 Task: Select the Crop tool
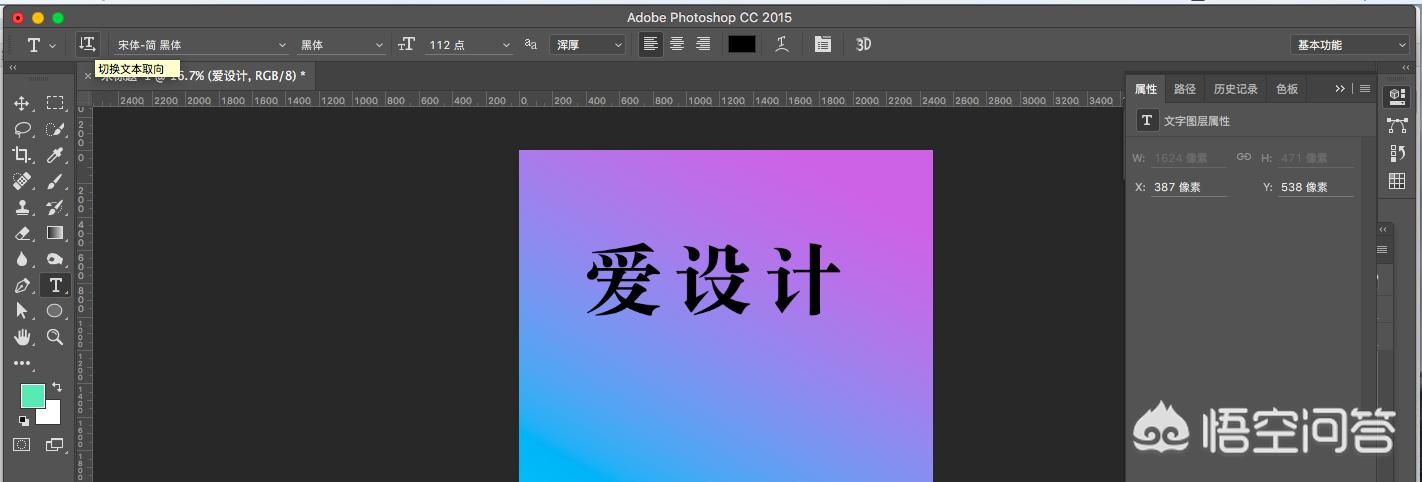(x=22, y=155)
